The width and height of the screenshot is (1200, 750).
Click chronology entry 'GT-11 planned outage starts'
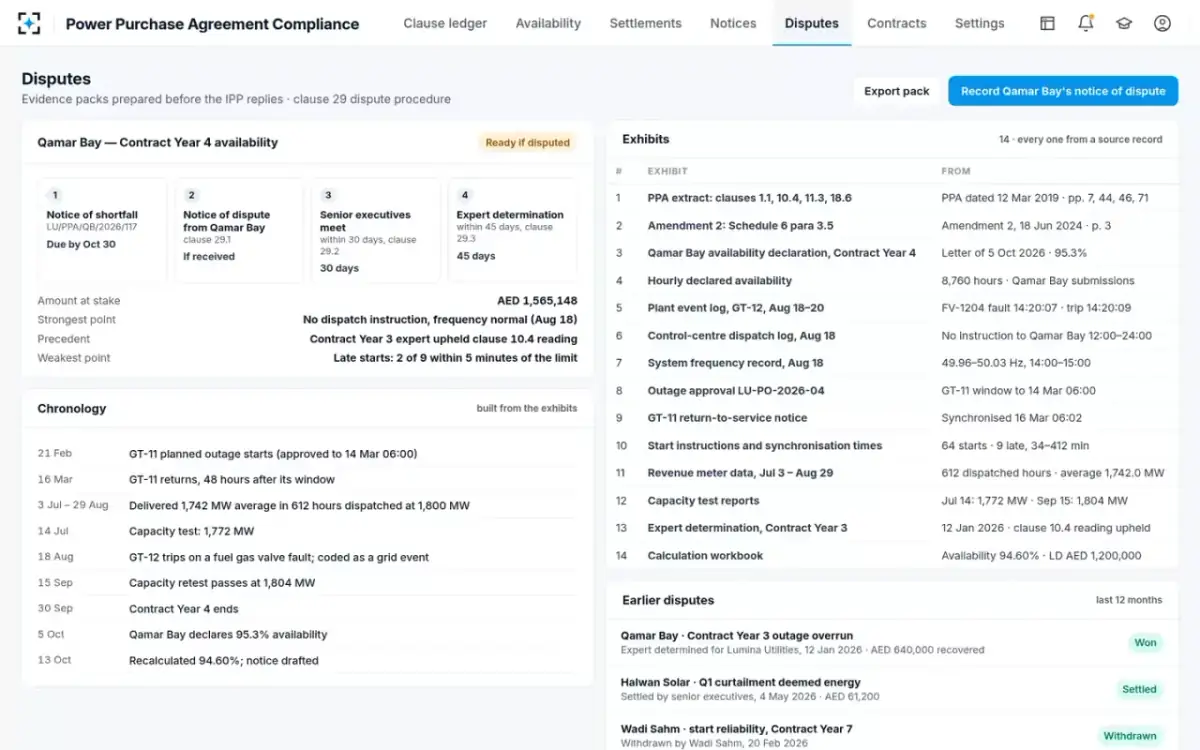click(273, 454)
